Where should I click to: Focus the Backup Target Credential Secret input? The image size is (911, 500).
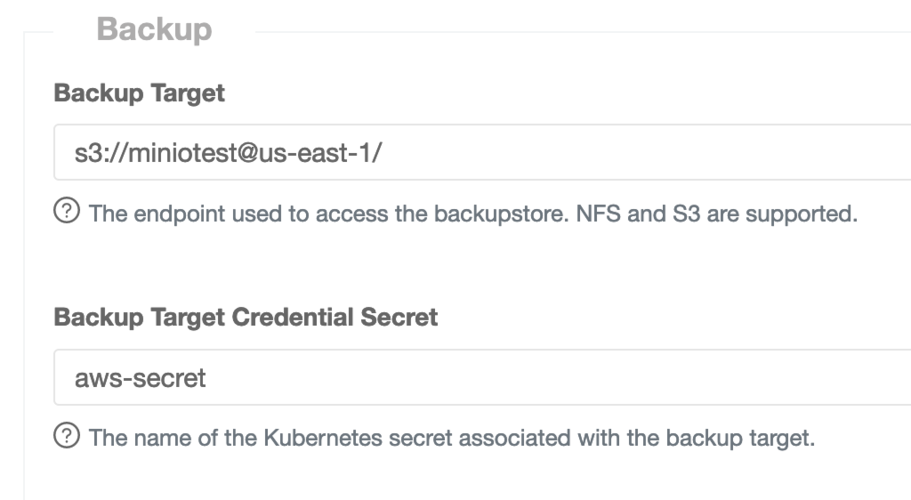tap(482, 377)
